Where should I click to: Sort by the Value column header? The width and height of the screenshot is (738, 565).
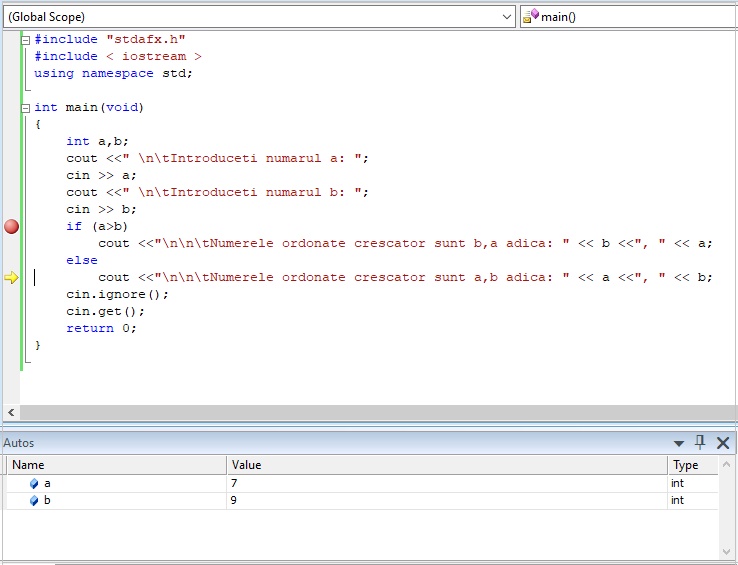click(x=447, y=465)
